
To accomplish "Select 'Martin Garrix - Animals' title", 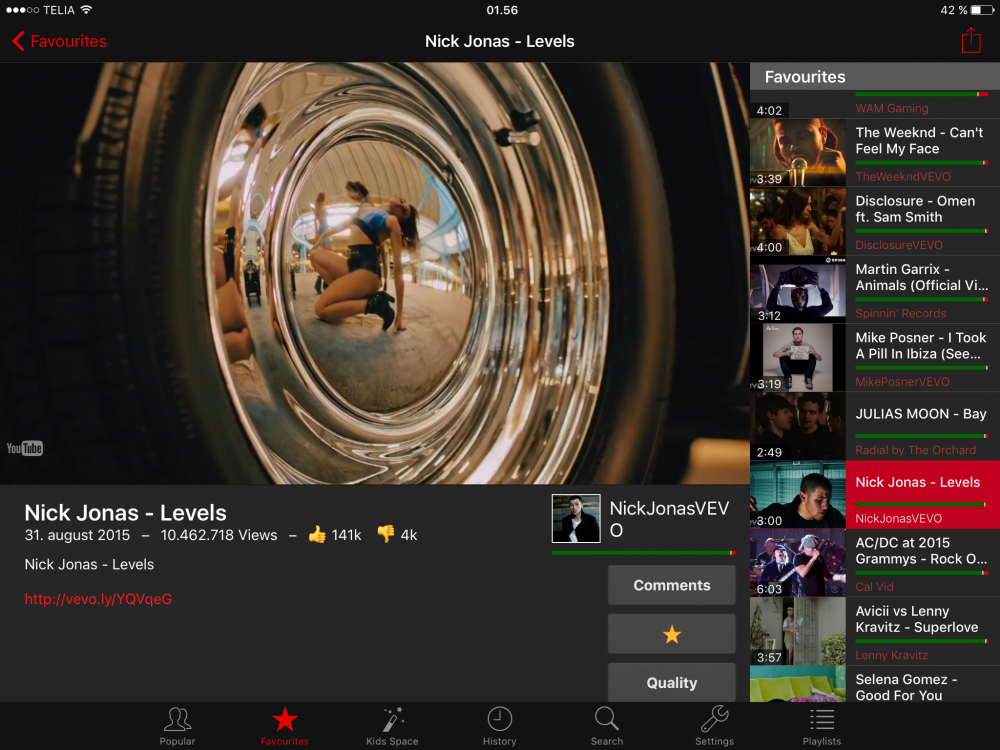I will tap(922, 277).
